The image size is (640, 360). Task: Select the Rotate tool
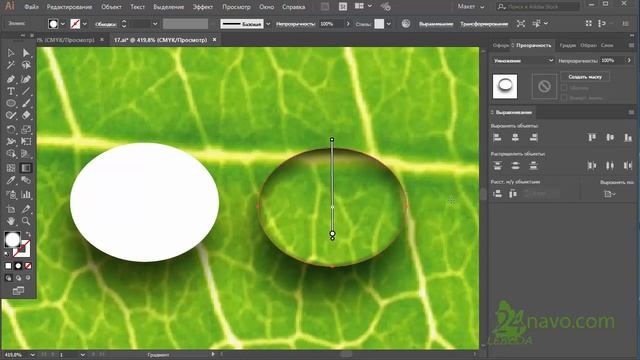tap(11, 130)
